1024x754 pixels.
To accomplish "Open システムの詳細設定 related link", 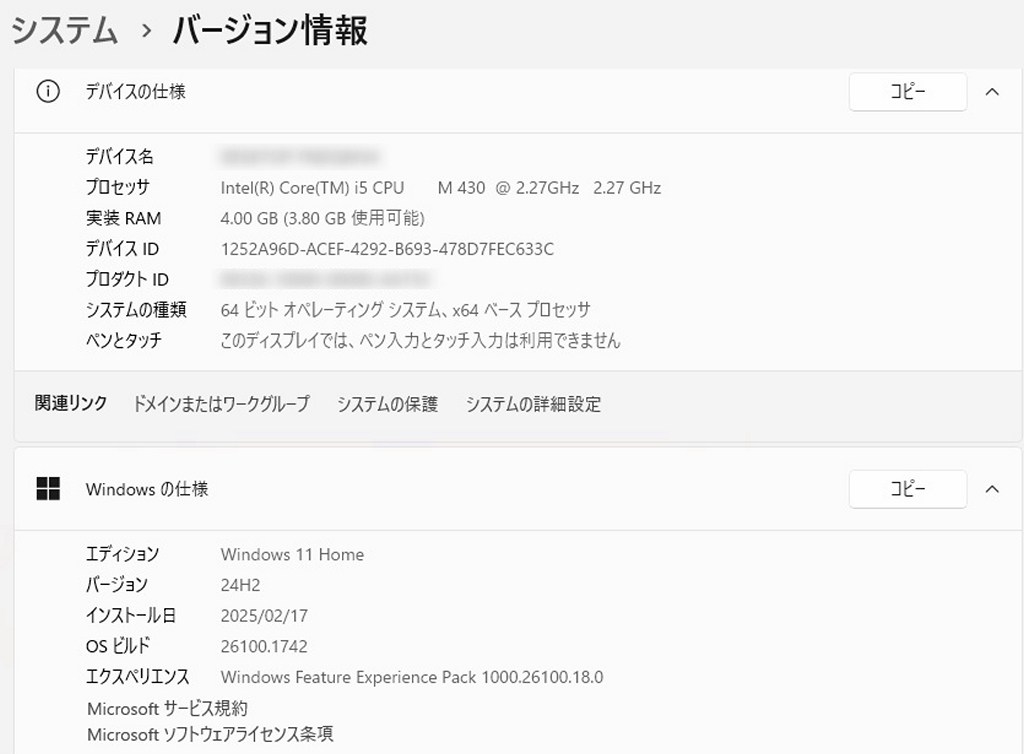I will click(534, 404).
